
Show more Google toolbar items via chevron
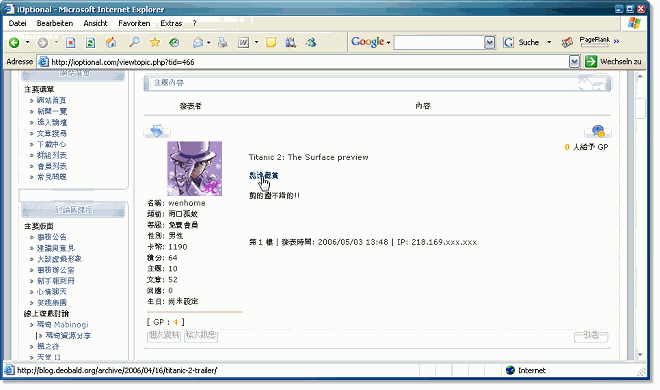[x=616, y=41]
